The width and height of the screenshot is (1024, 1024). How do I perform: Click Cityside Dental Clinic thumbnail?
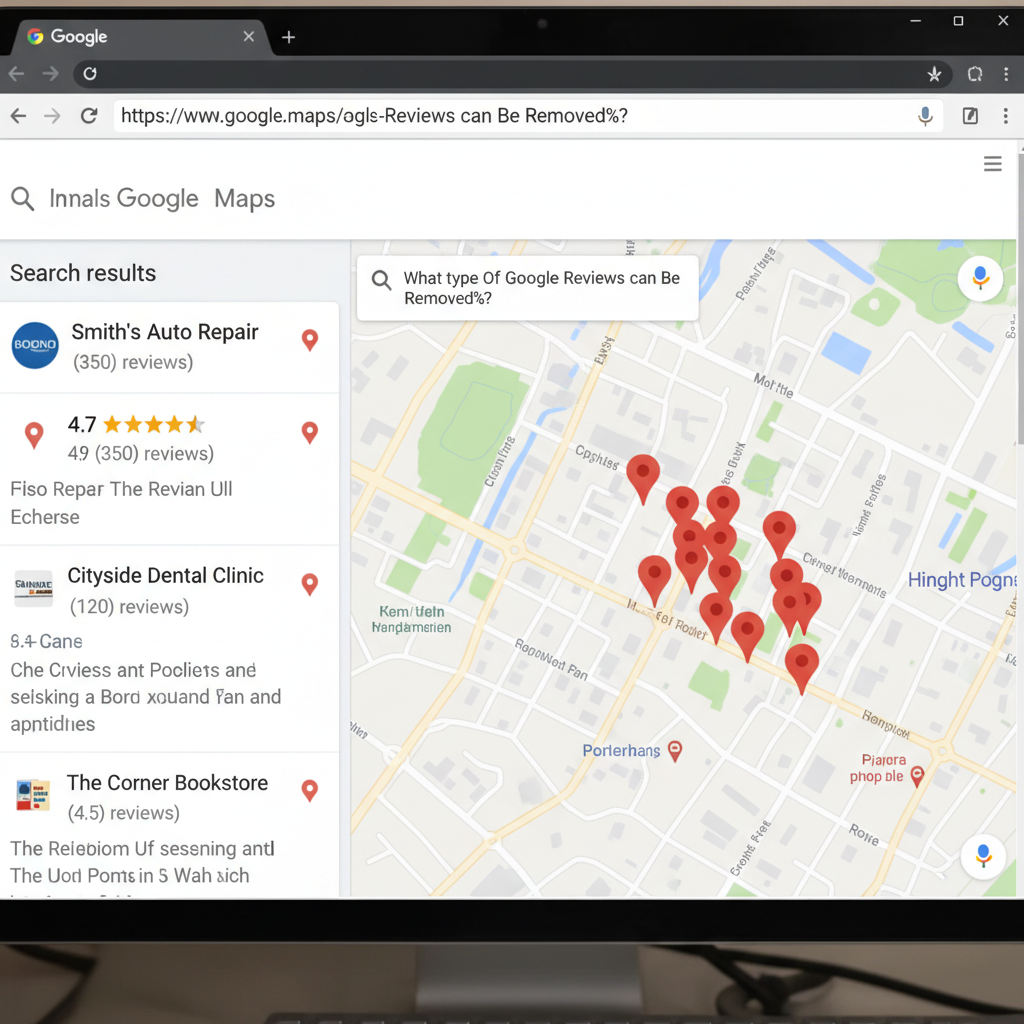33,588
